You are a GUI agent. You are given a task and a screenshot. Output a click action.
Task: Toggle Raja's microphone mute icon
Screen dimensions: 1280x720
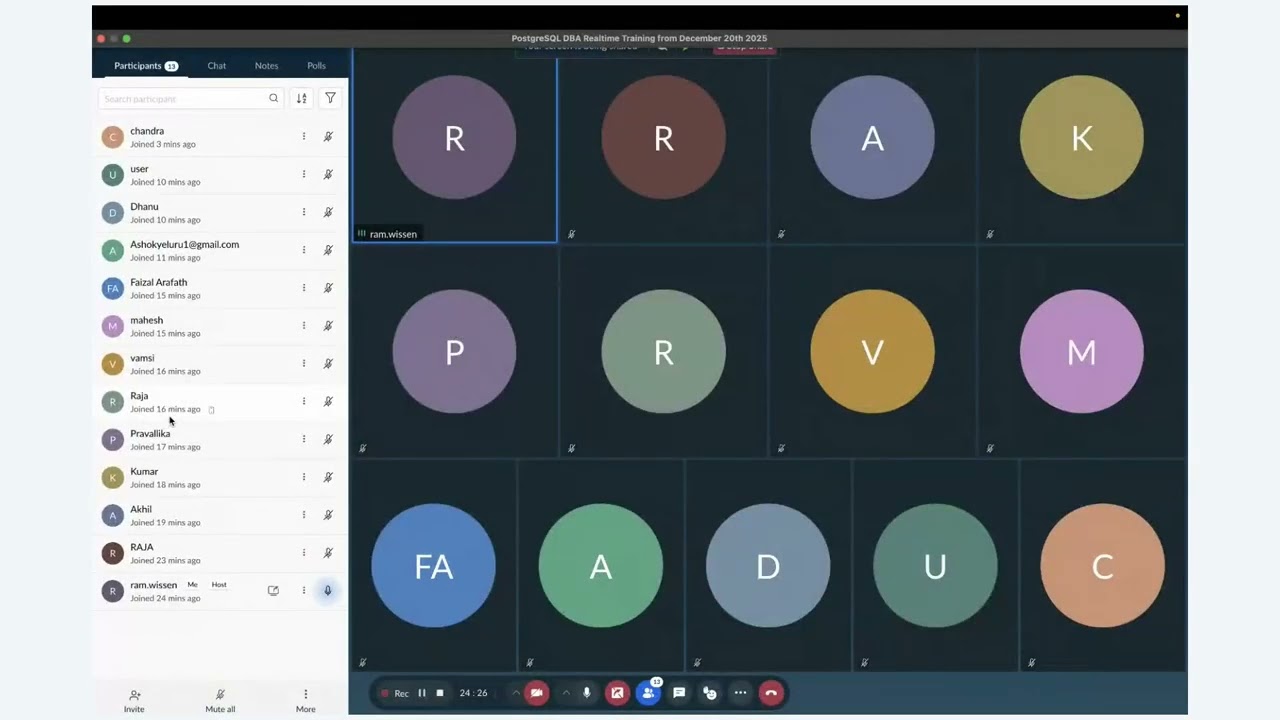(x=328, y=401)
